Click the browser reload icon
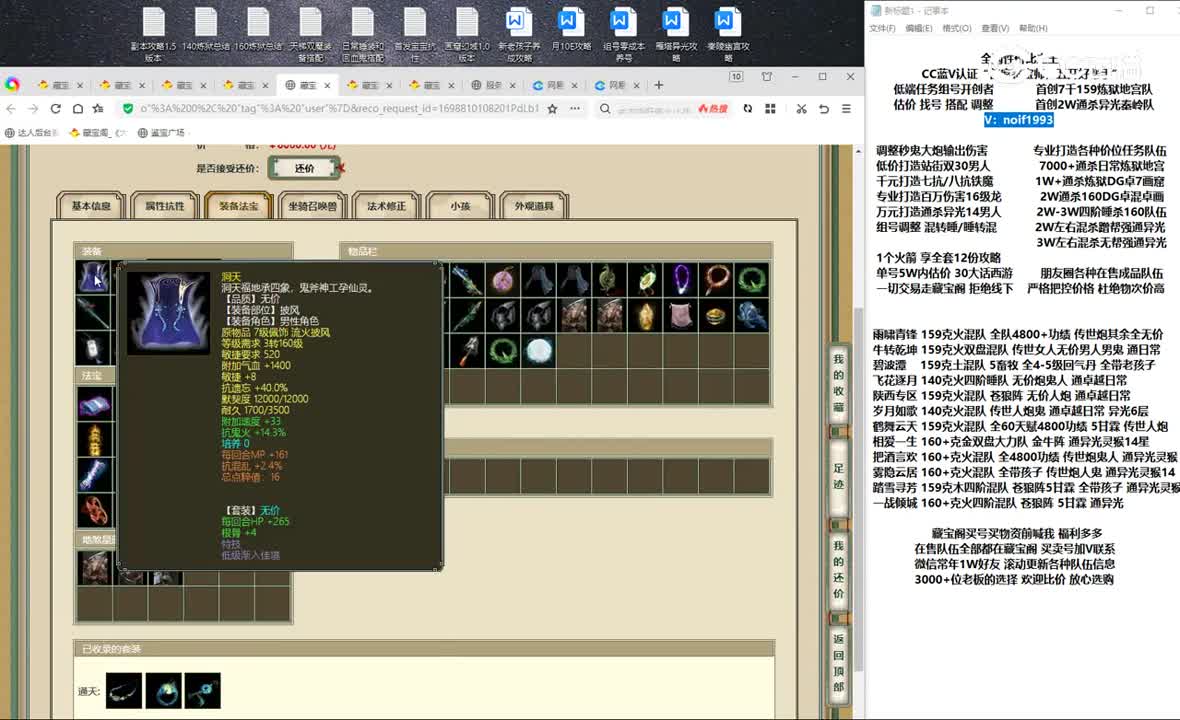The image size is (1180, 720). (x=55, y=108)
